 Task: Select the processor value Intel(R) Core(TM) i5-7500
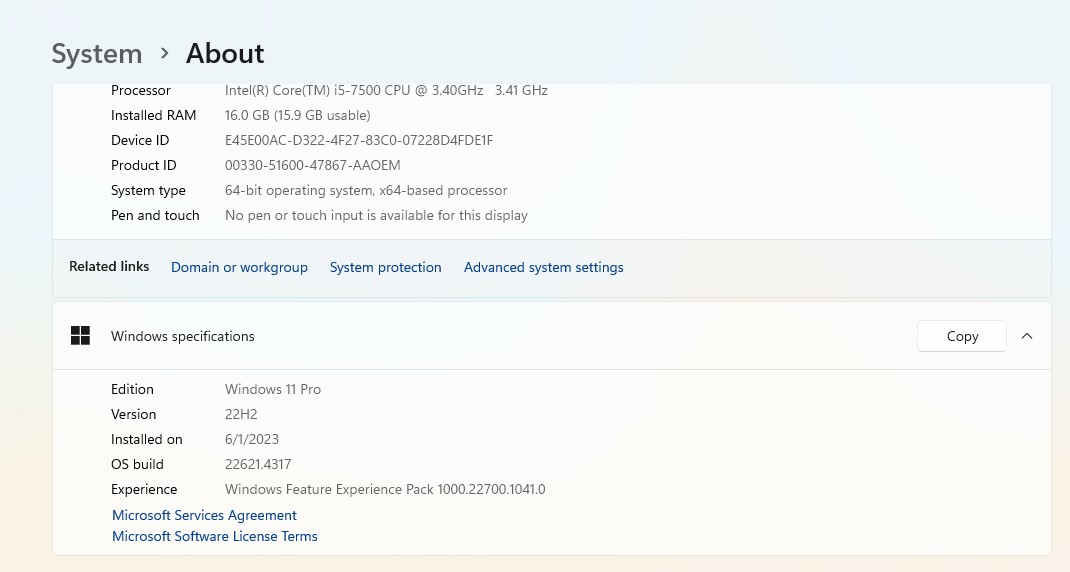tap(386, 90)
